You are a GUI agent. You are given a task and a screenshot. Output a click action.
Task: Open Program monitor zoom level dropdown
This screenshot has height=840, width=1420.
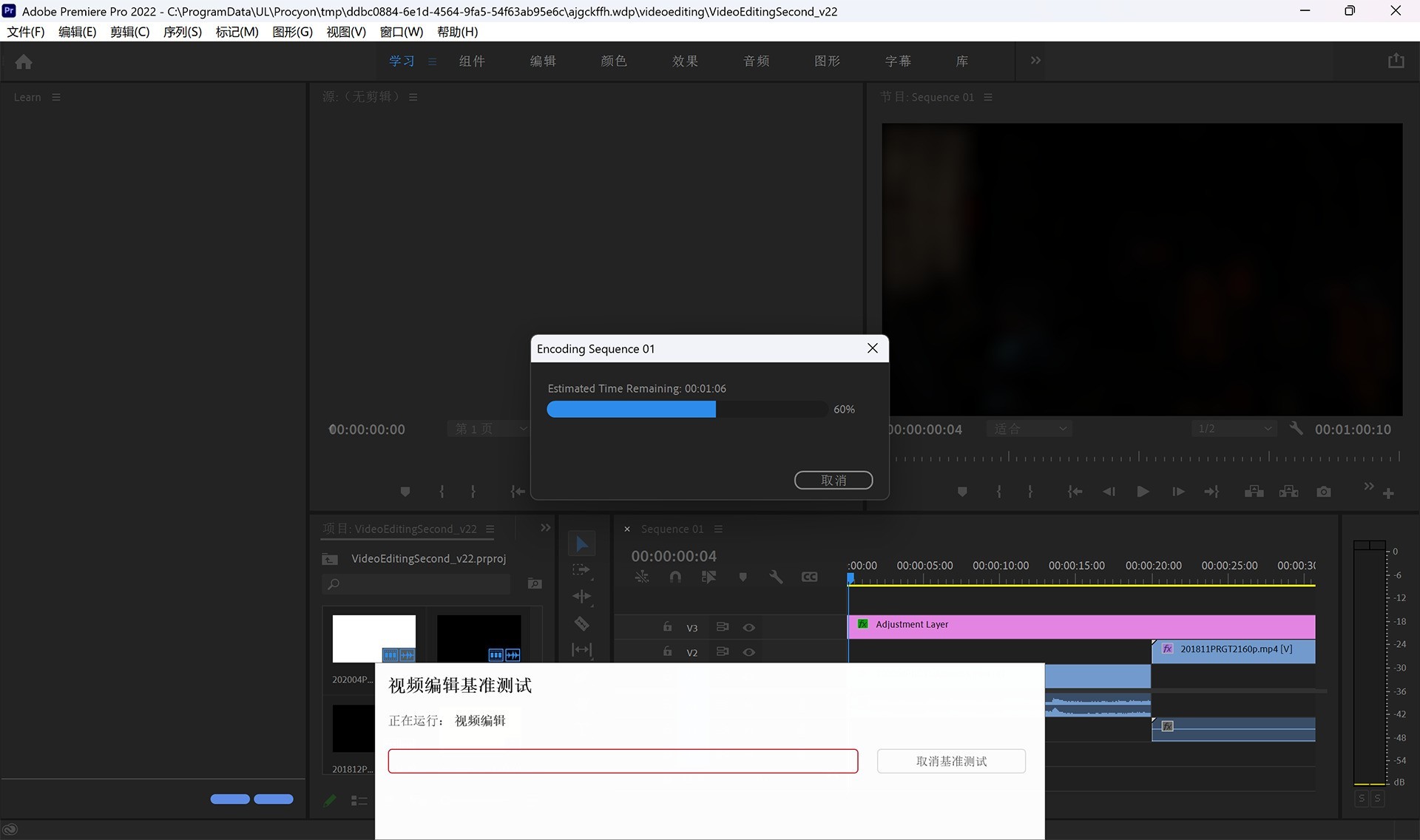tap(1029, 429)
